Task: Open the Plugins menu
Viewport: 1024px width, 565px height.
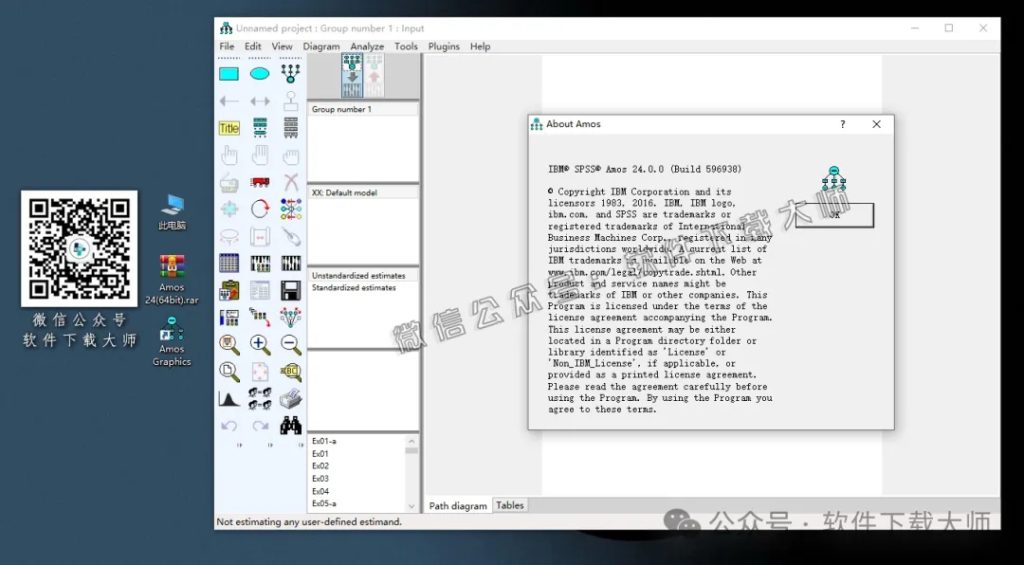Action: coord(443,46)
